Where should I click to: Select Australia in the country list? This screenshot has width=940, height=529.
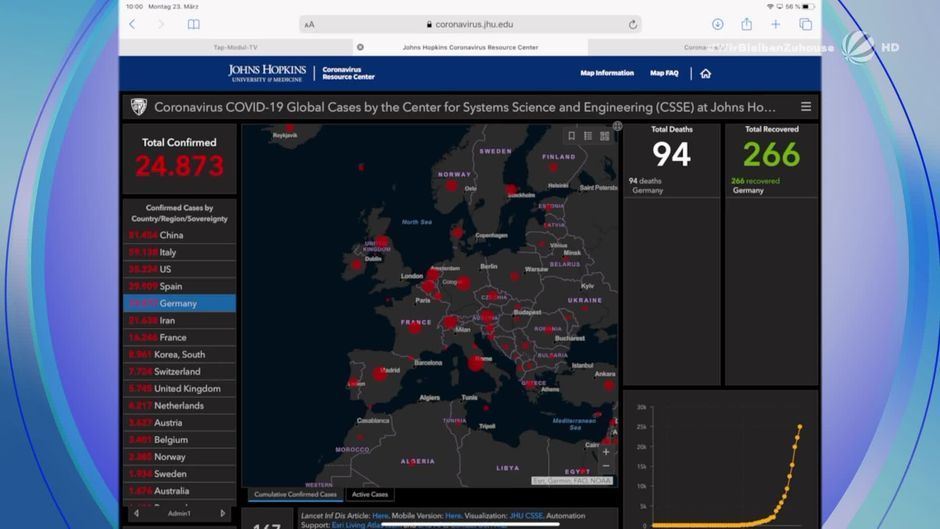179,491
